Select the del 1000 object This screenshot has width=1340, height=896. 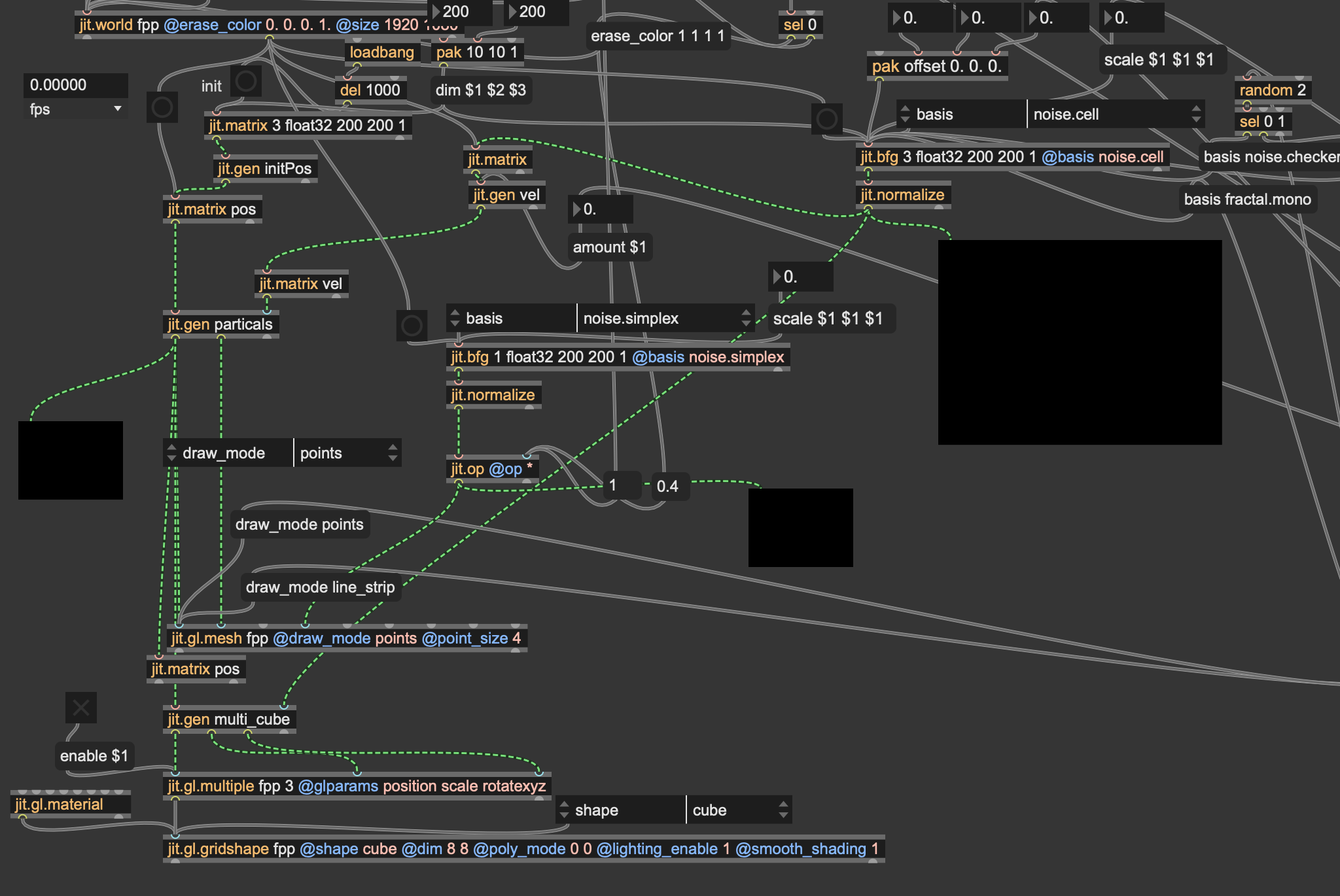[370, 90]
